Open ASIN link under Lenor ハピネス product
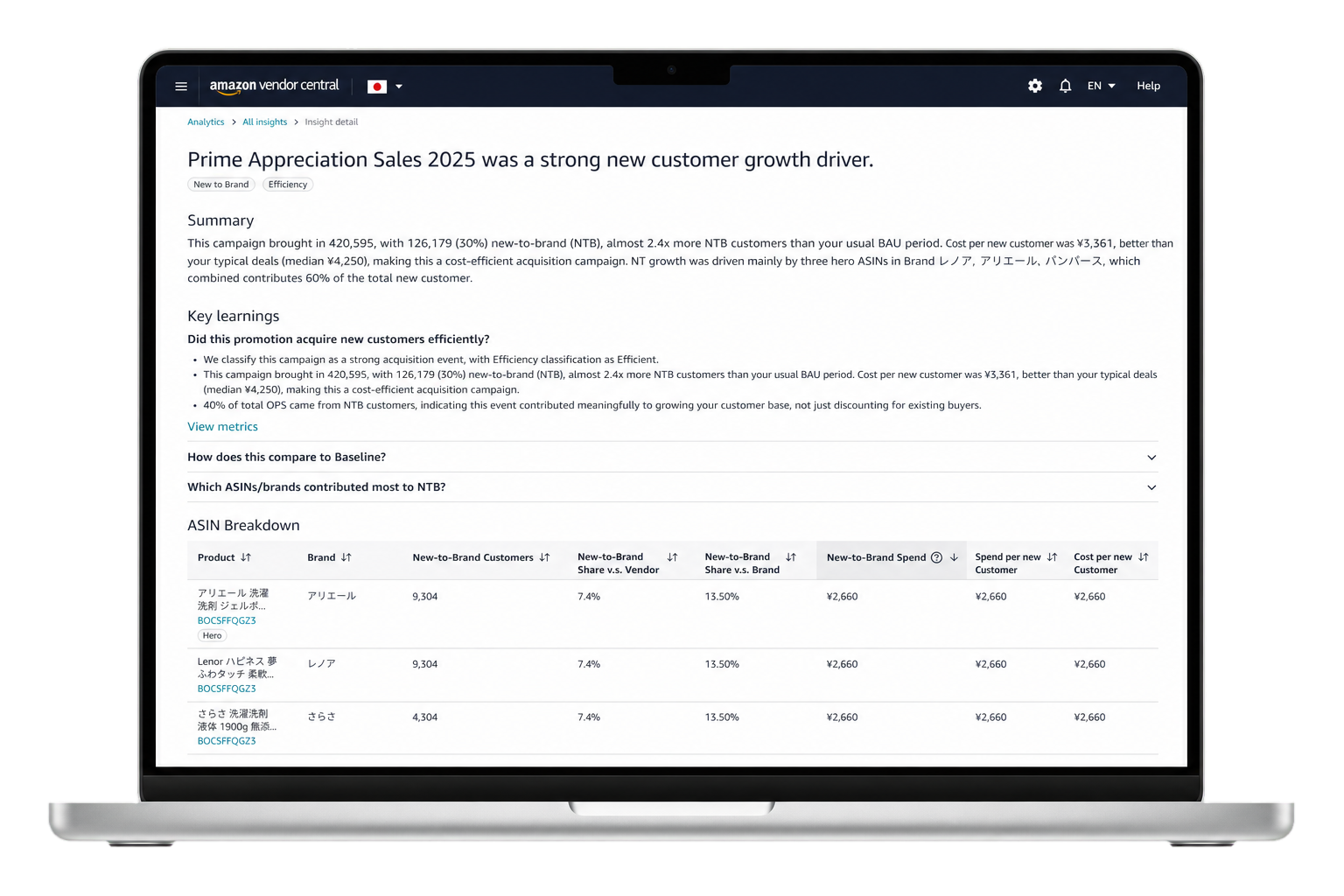 [x=227, y=689]
